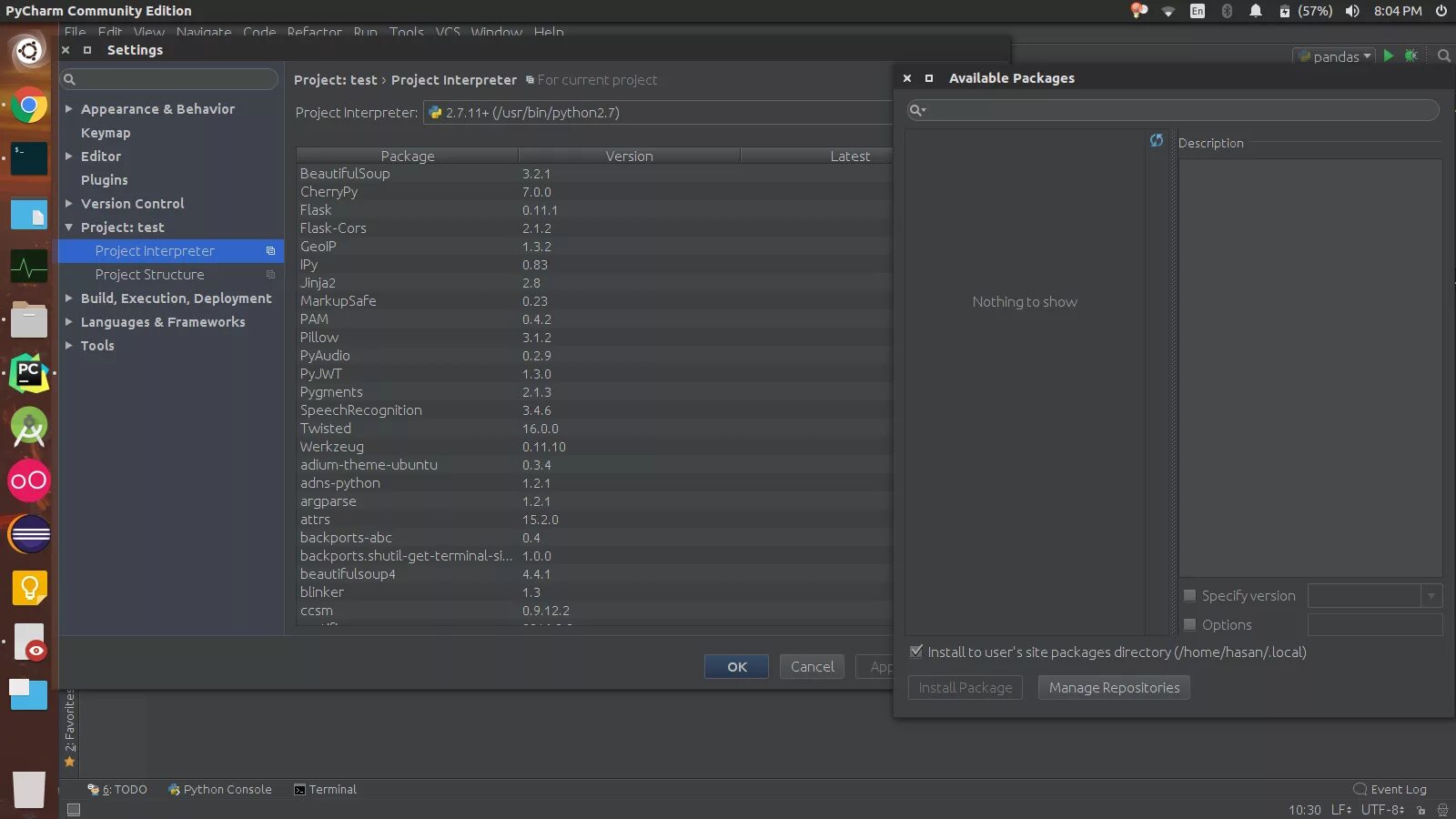Open the Event Log tab
The width and height of the screenshot is (1456, 819).
1390,789
